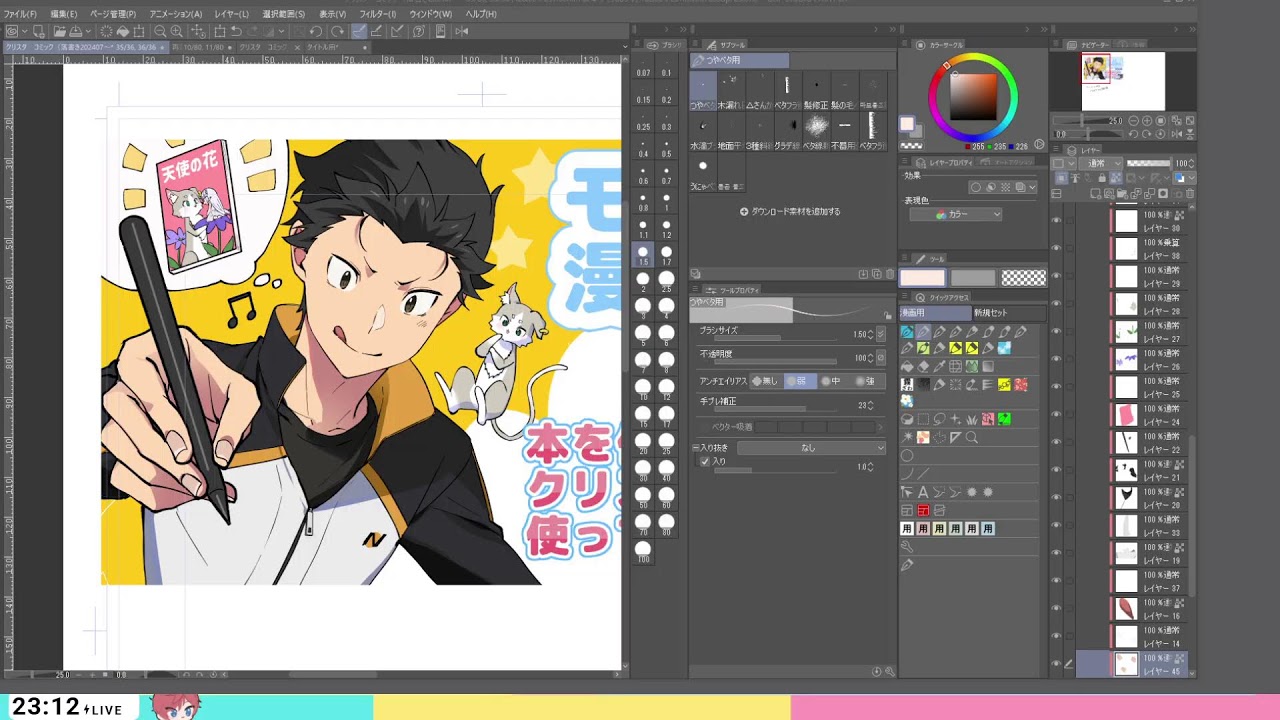1280x720 pixels.
Task: Hide layer レイヤー 24
Action: tap(1056, 414)
